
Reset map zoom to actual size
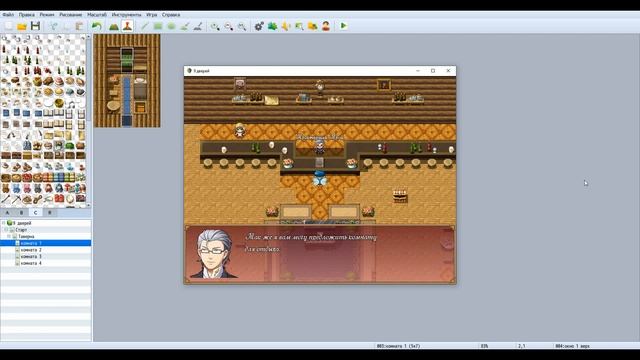(242, 26)
